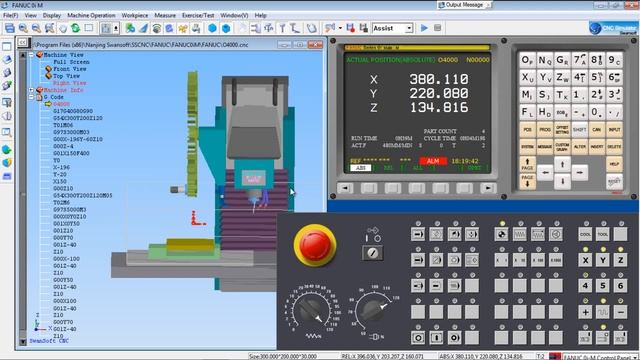Click the ABS soft key on CNC screen
This screenshot has width=640, height=360.
[x=360, y=168]
